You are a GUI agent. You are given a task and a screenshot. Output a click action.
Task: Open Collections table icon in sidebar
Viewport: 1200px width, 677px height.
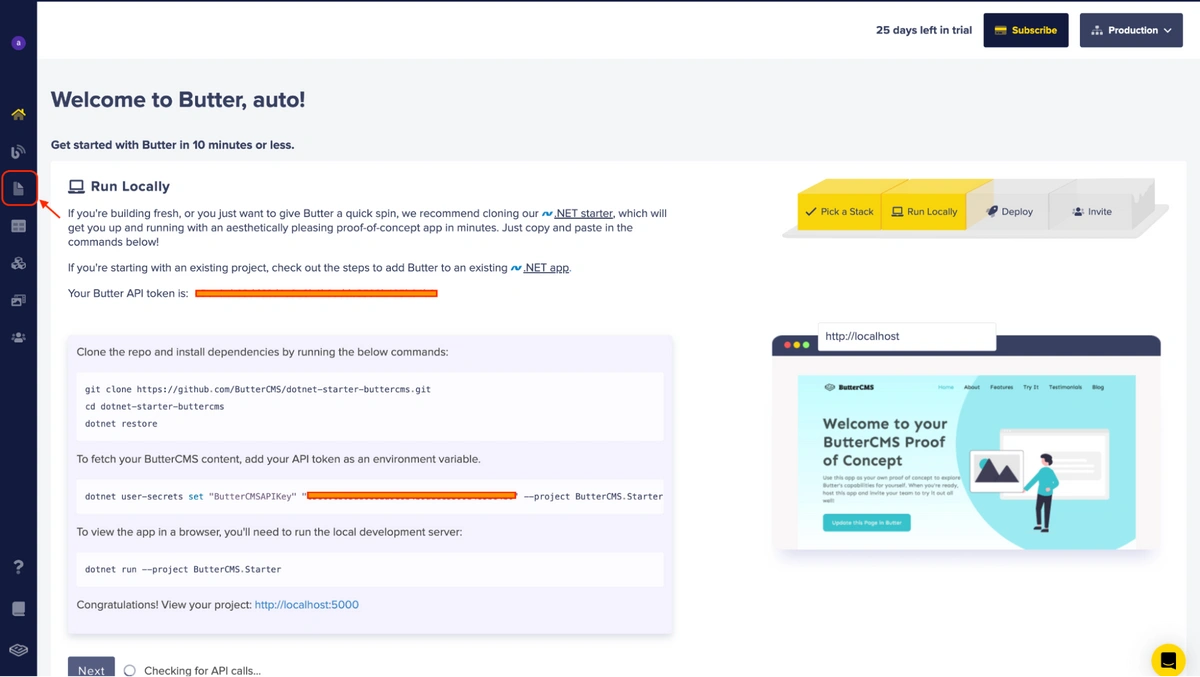point(18,226)
